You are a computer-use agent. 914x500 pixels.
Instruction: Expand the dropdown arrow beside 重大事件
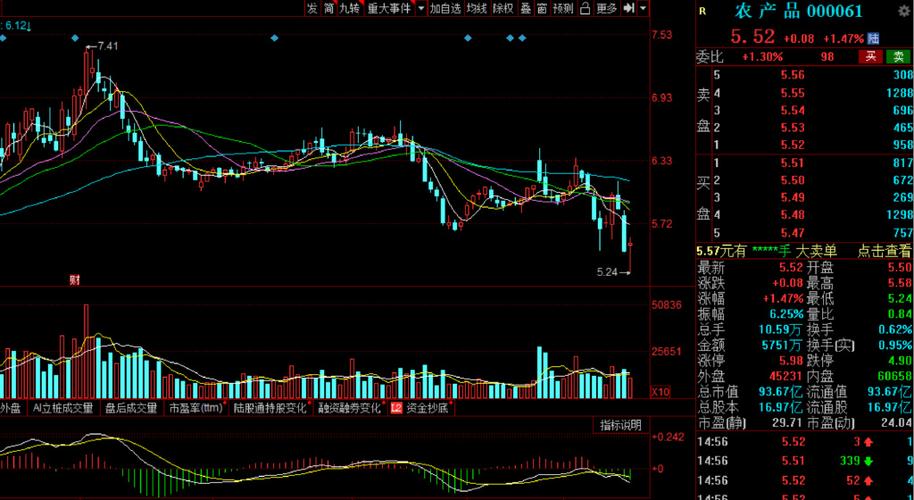click(421, 8)
